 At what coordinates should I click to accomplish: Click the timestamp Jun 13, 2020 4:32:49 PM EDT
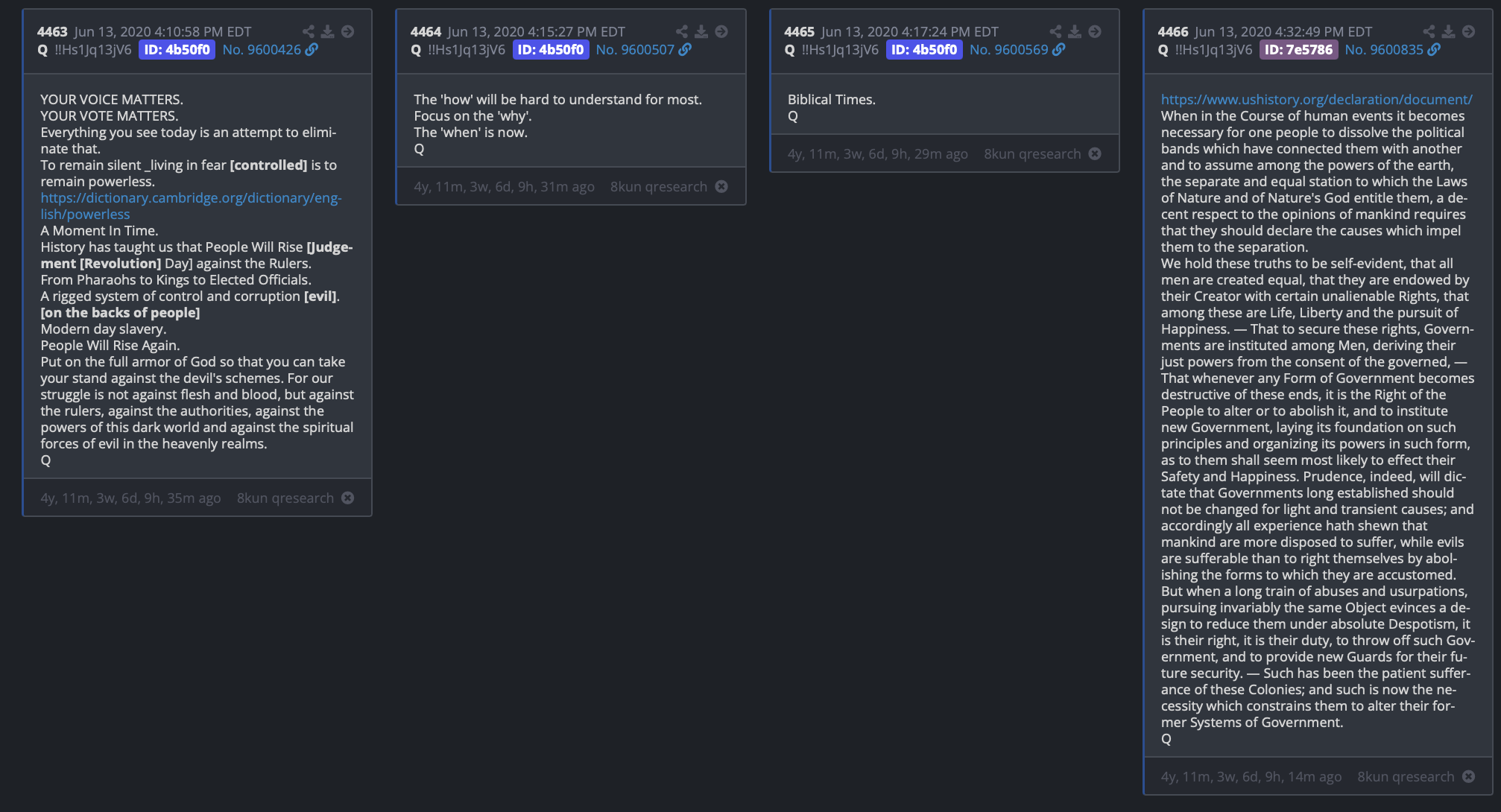[1283, 32]
